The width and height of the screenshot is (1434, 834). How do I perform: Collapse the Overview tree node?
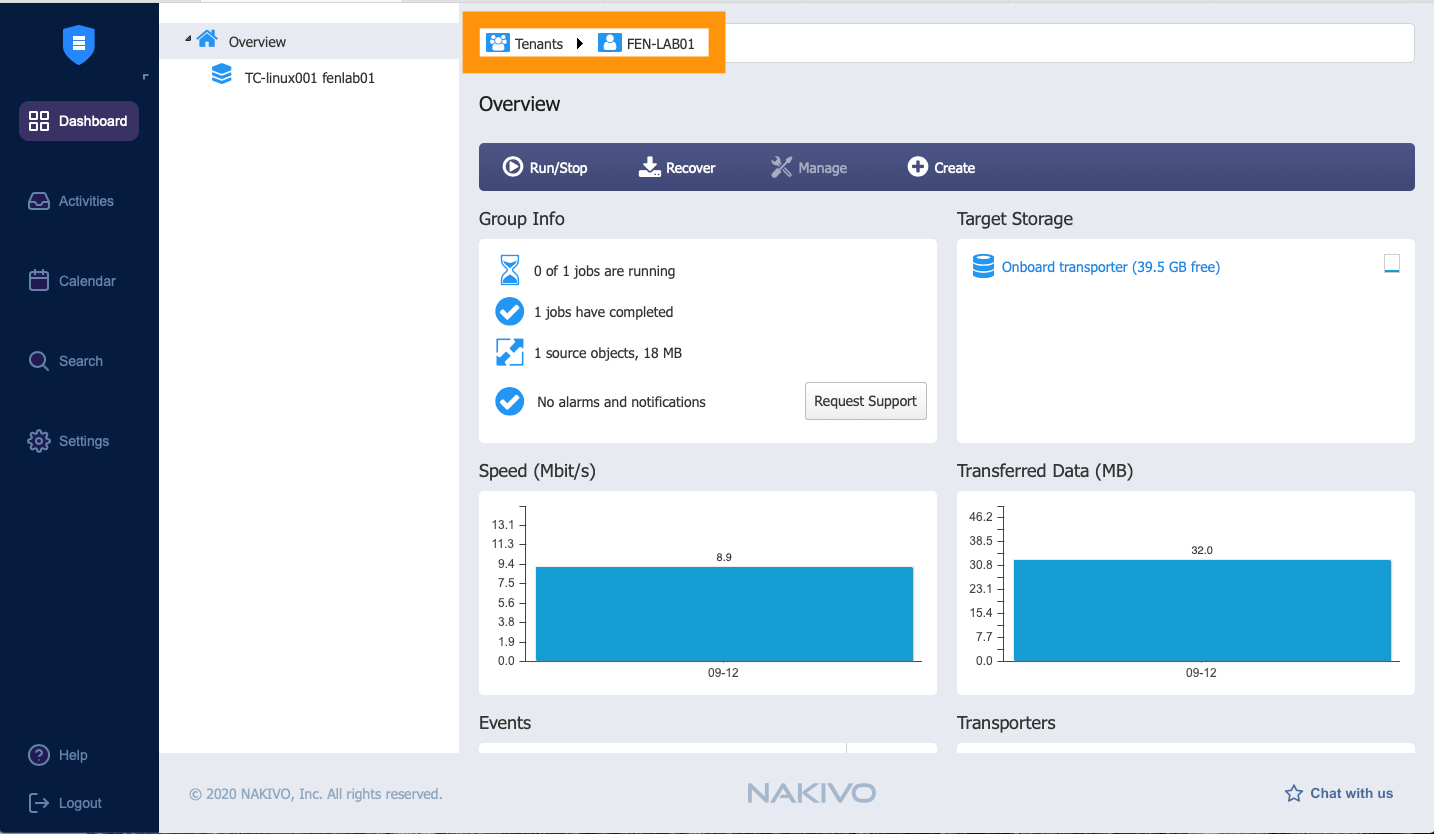(188, 39)
